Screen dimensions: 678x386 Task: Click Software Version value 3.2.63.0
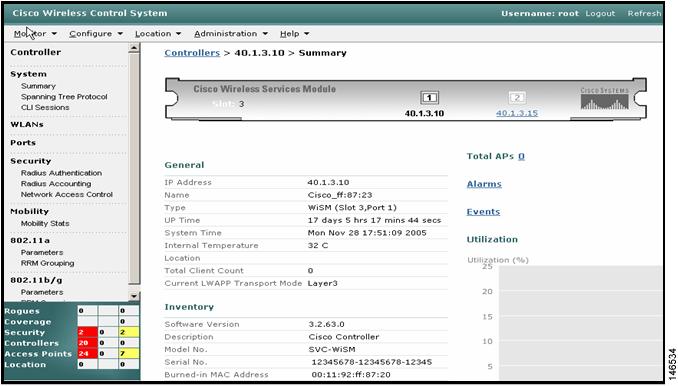[326, 324]
